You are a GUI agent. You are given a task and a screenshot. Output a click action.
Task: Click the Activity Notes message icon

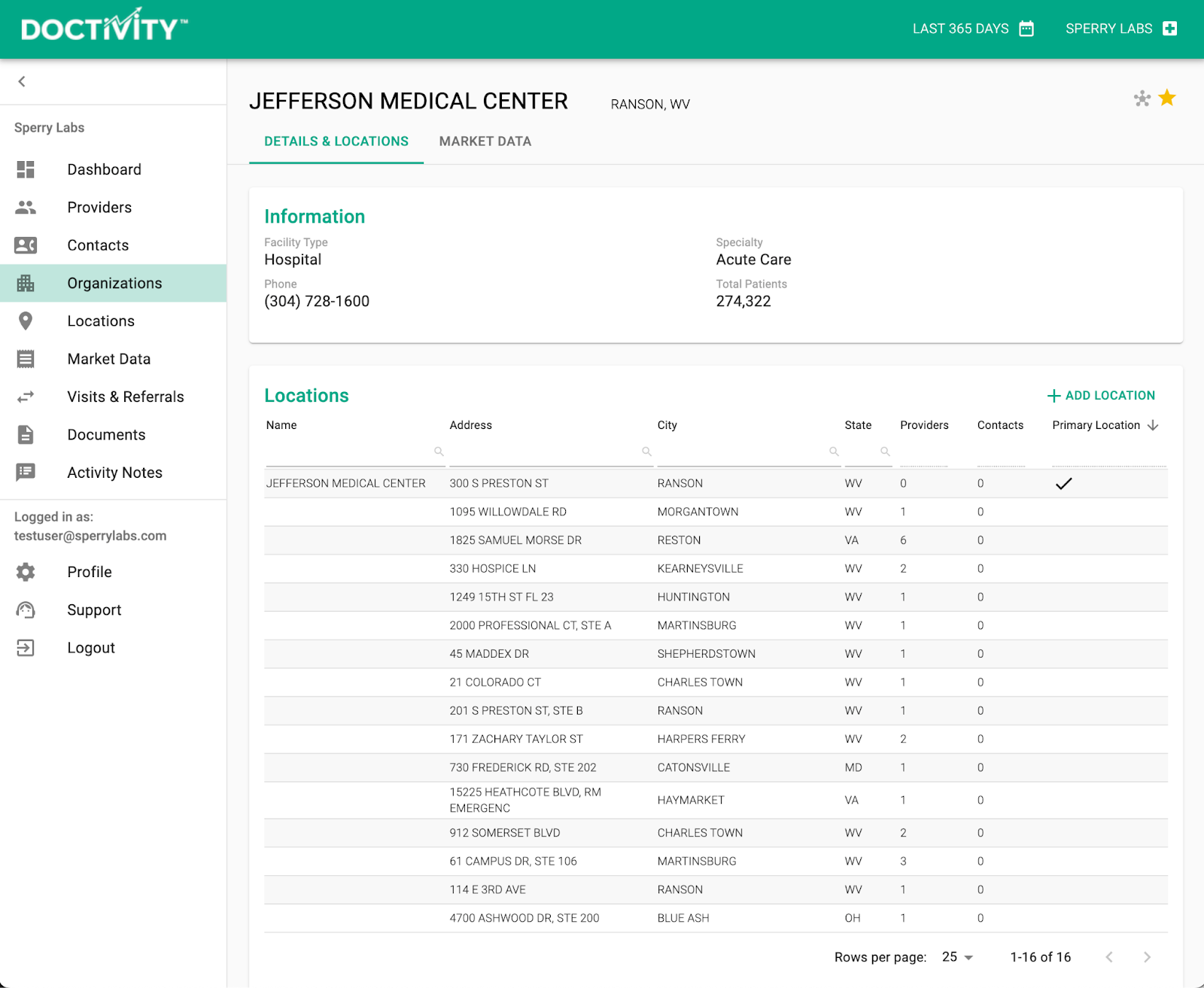coord(26,473)
